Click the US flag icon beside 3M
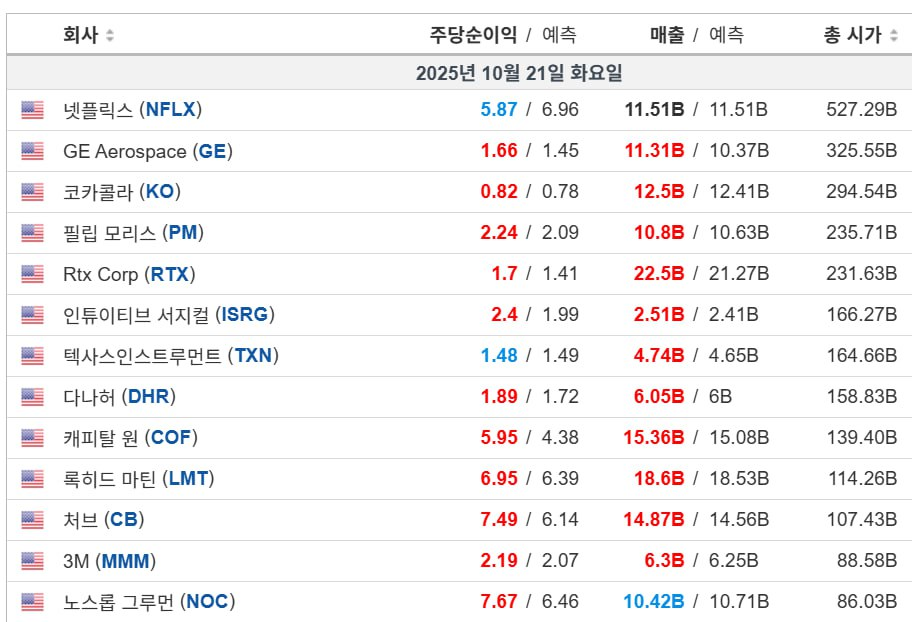Screen dimensions: 912x622 click(x=33, y=561)
